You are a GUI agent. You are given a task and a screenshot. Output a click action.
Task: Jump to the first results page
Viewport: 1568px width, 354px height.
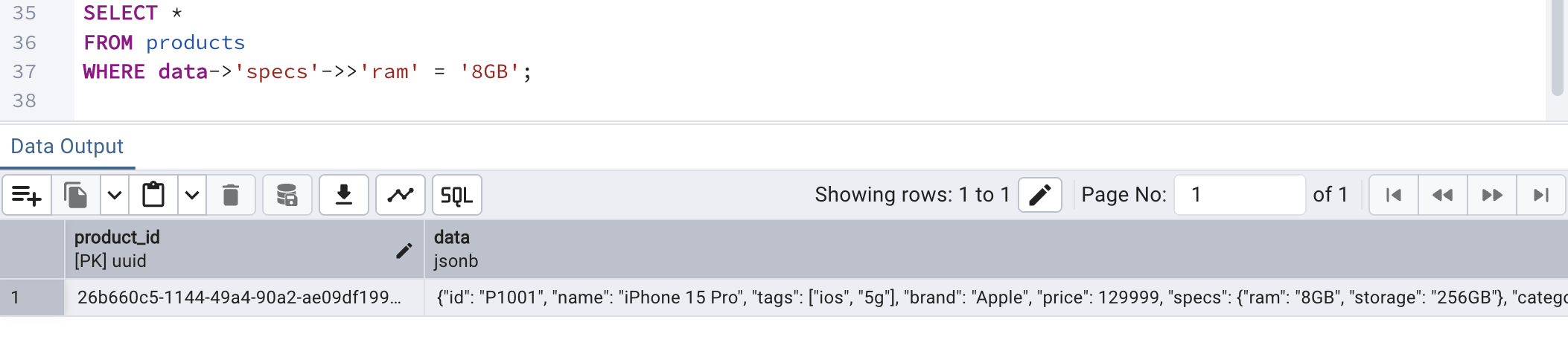click(1394, 195)
